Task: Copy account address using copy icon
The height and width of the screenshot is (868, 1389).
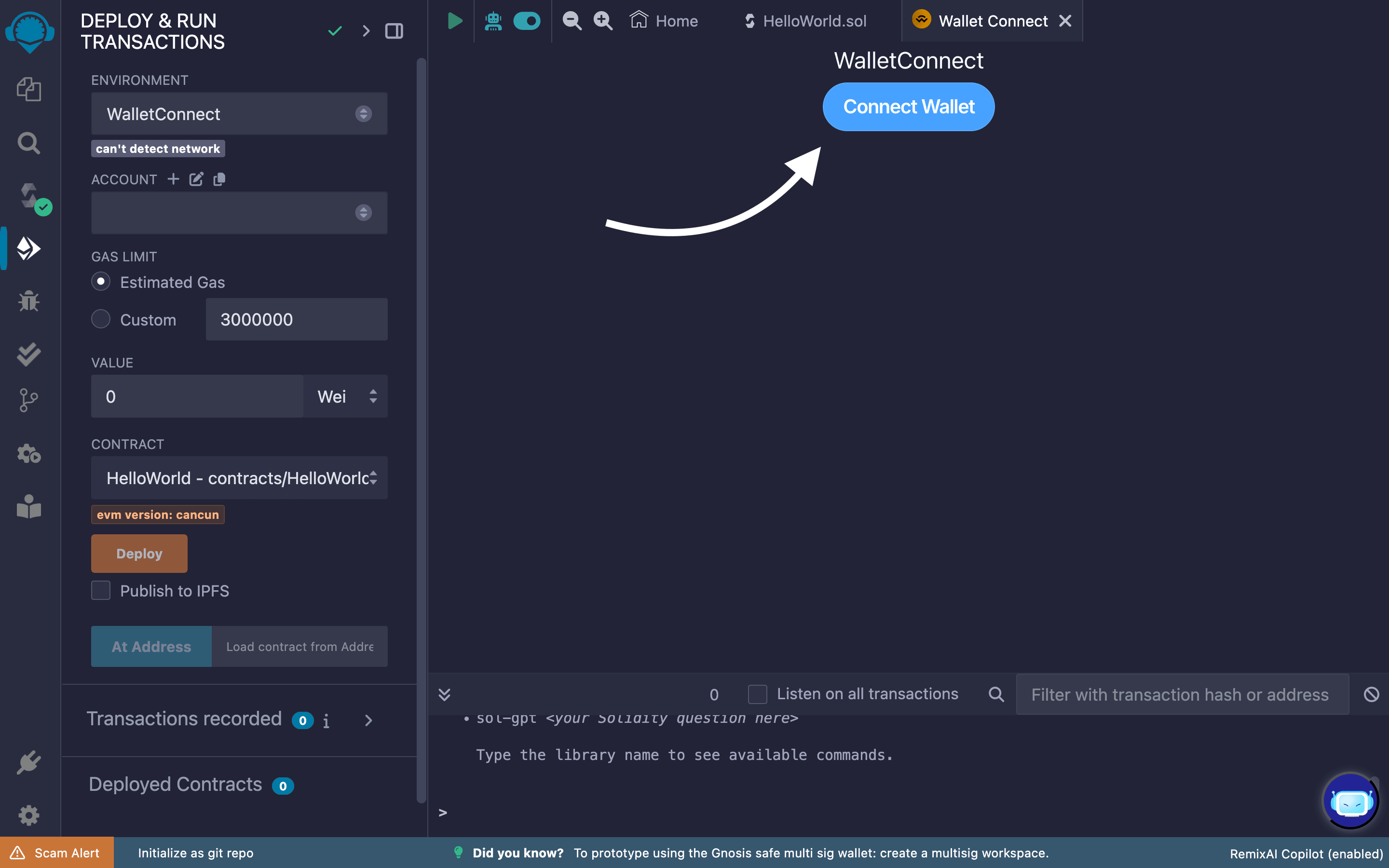Action: pyautogui.click(x=219, y=180)
